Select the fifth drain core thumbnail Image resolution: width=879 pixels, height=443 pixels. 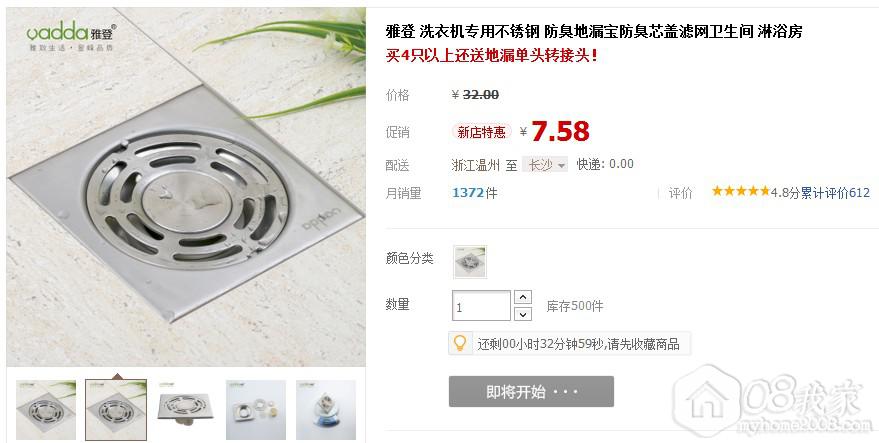326,410
